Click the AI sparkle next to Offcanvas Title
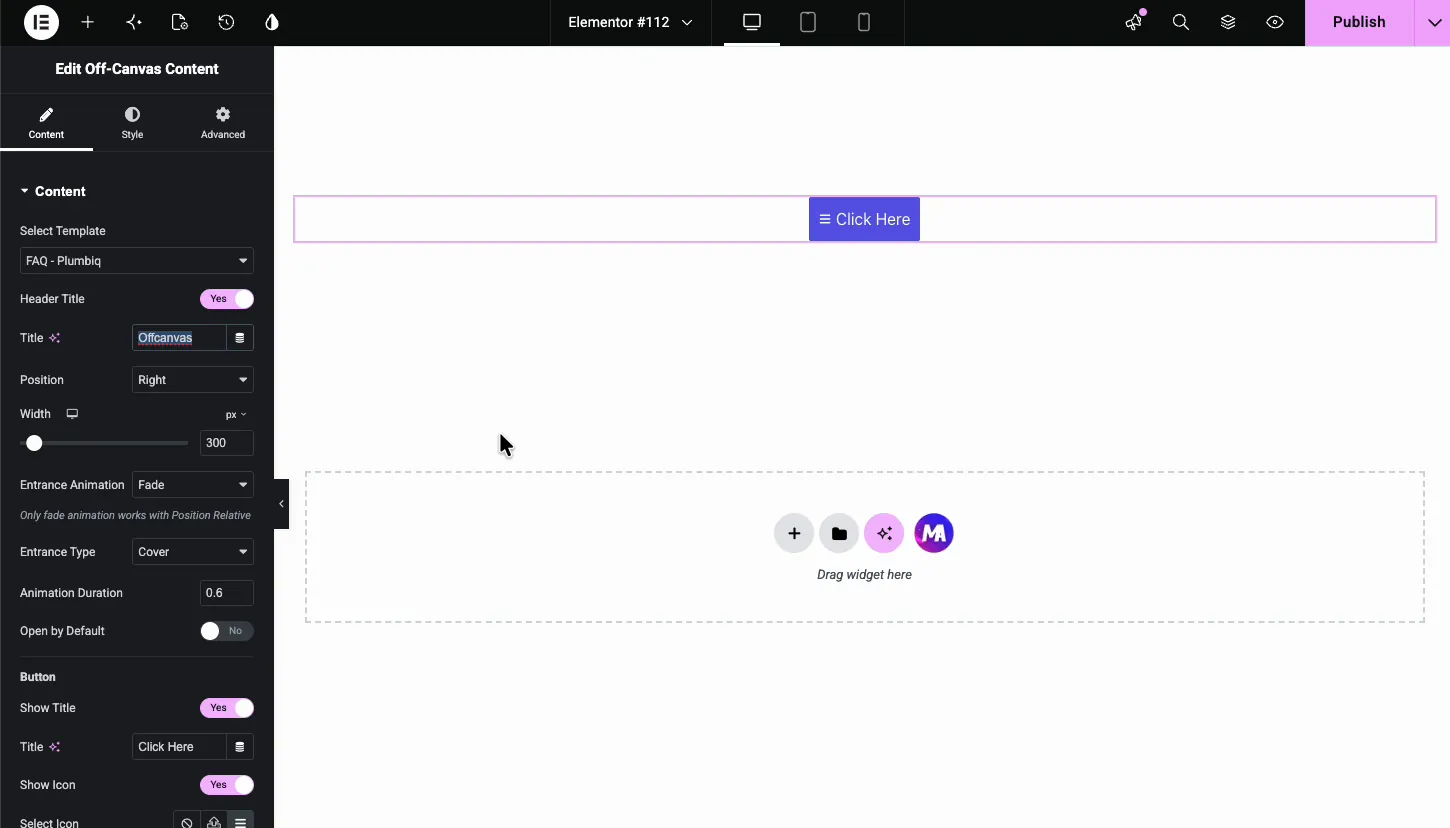The image size is (1450, 828). coord(55,338)
